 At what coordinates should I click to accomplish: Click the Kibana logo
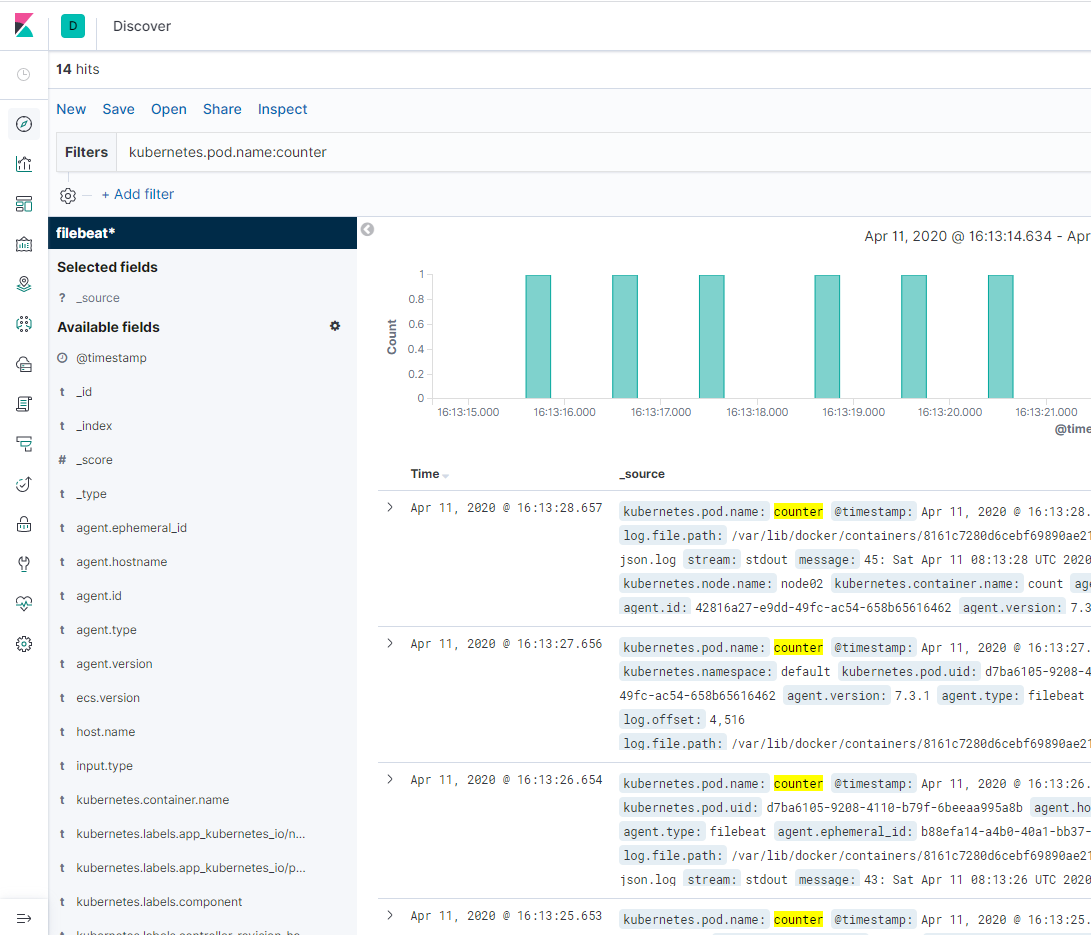(x=24, y=26)
